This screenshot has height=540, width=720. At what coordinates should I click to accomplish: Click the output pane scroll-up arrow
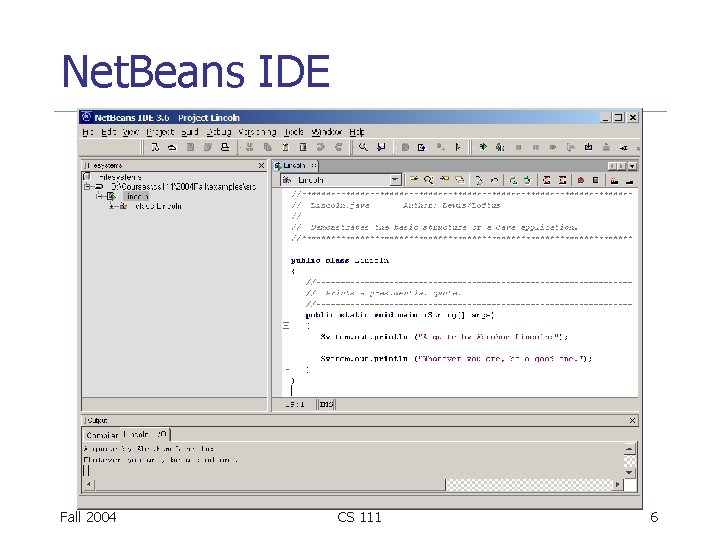click(x=629, y=448)
